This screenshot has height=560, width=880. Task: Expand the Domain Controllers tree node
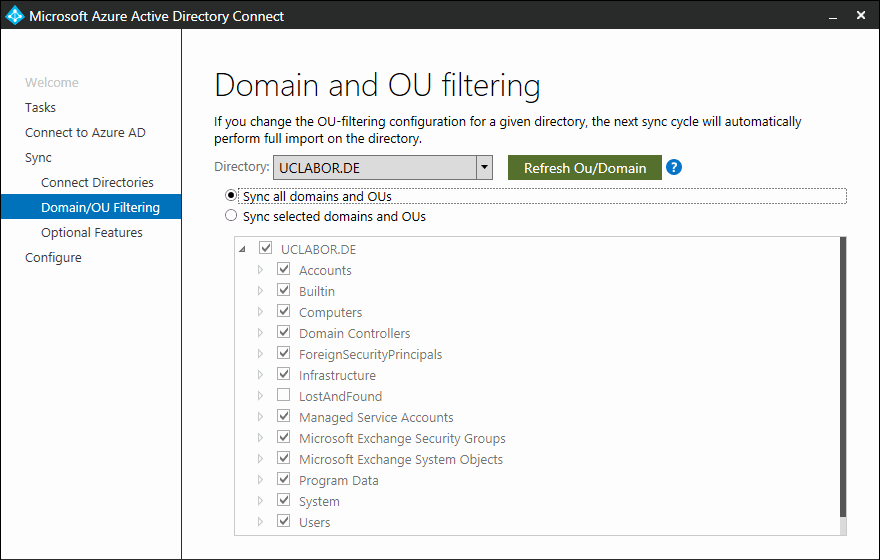coord(260,333)
